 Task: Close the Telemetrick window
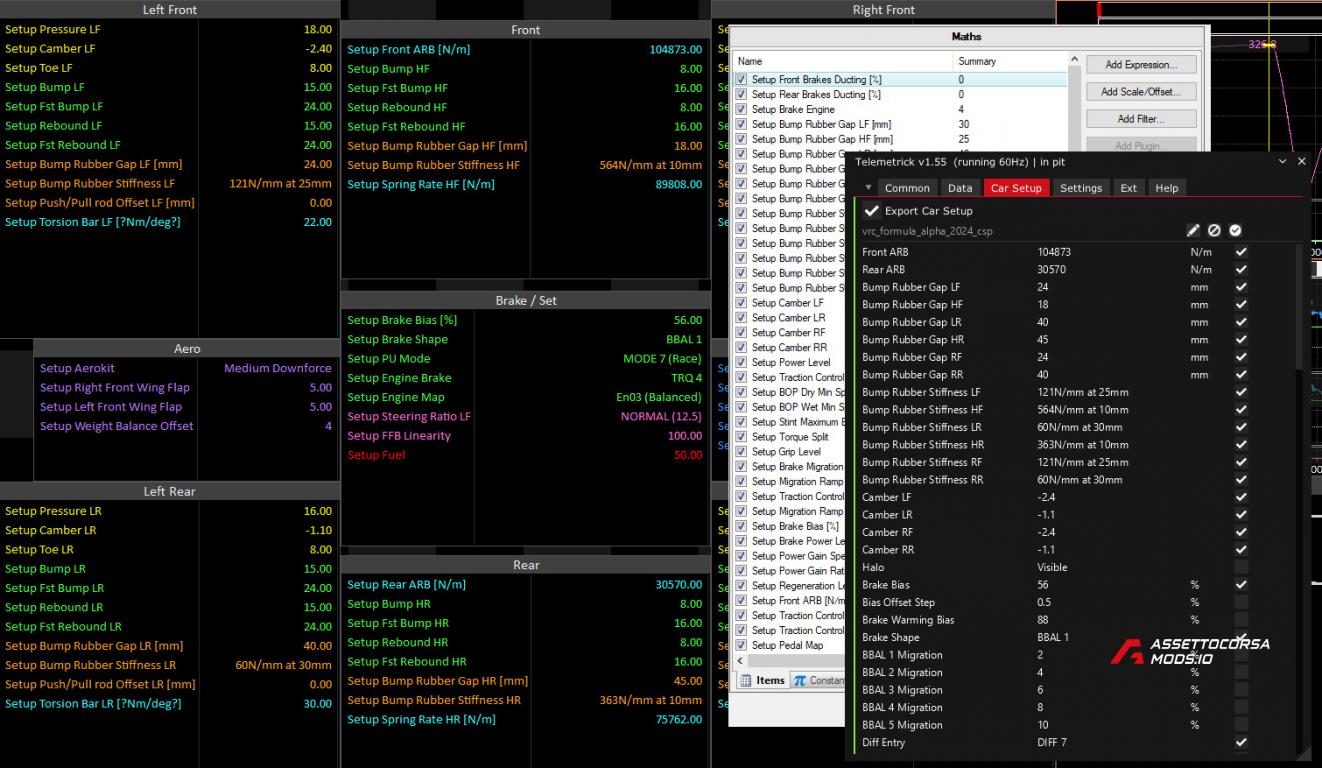point(1302,161)
